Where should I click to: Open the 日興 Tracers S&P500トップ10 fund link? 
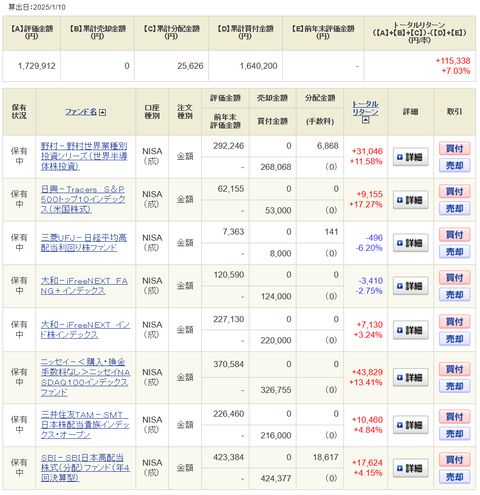tap(83, 199)
